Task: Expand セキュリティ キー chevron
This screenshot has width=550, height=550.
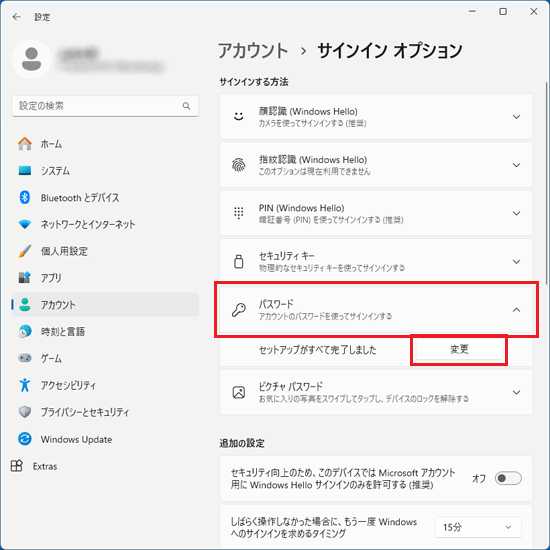Action: pos(516,262)
